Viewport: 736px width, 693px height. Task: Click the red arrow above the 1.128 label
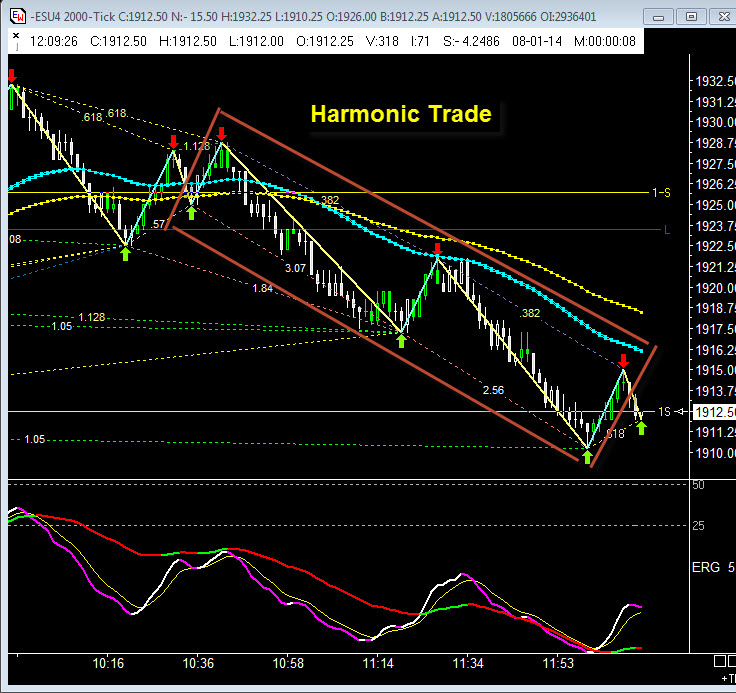pyautogui.click(x=173, y=142)
